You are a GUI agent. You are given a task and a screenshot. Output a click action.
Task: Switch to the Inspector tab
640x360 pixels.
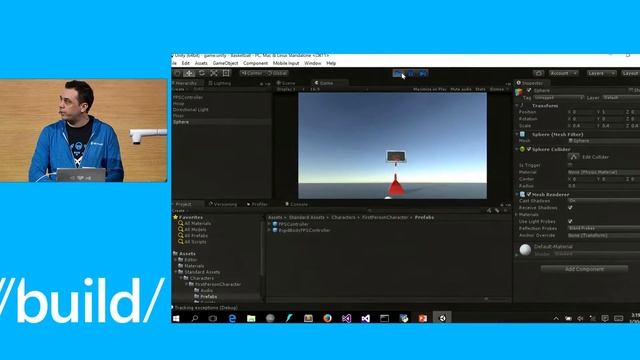[531, 83]
